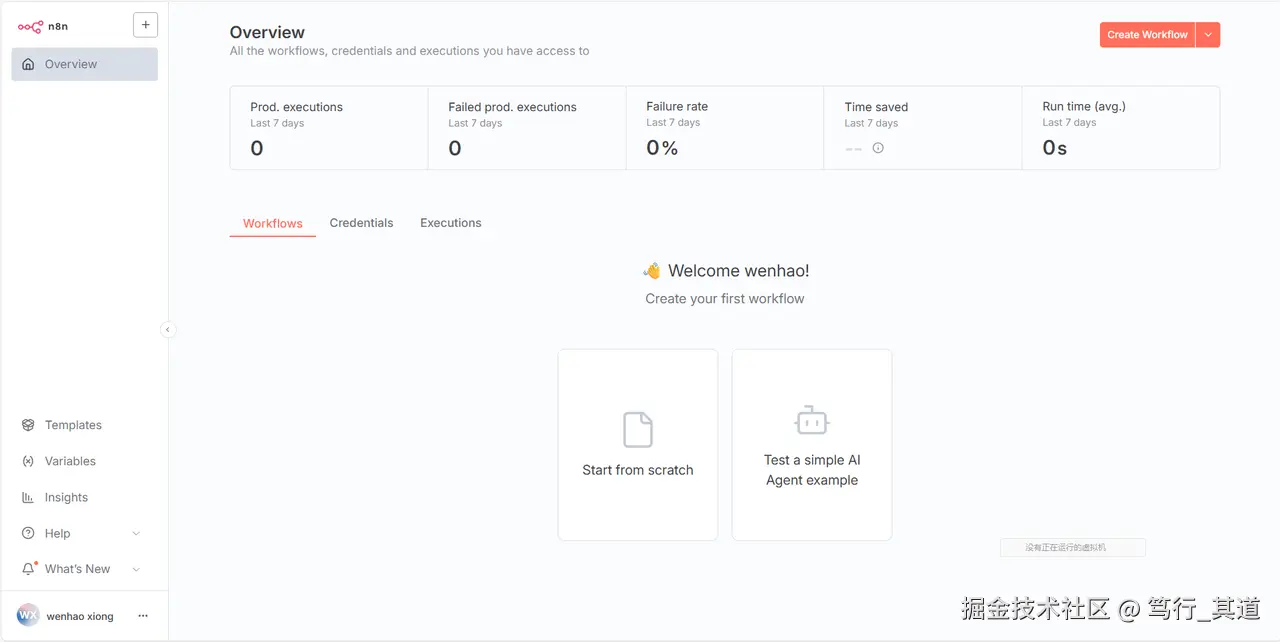Viewport: 1280px width, 642px height.
Task: Click the wenhao xiong user avatar
Action: point(28,616)
